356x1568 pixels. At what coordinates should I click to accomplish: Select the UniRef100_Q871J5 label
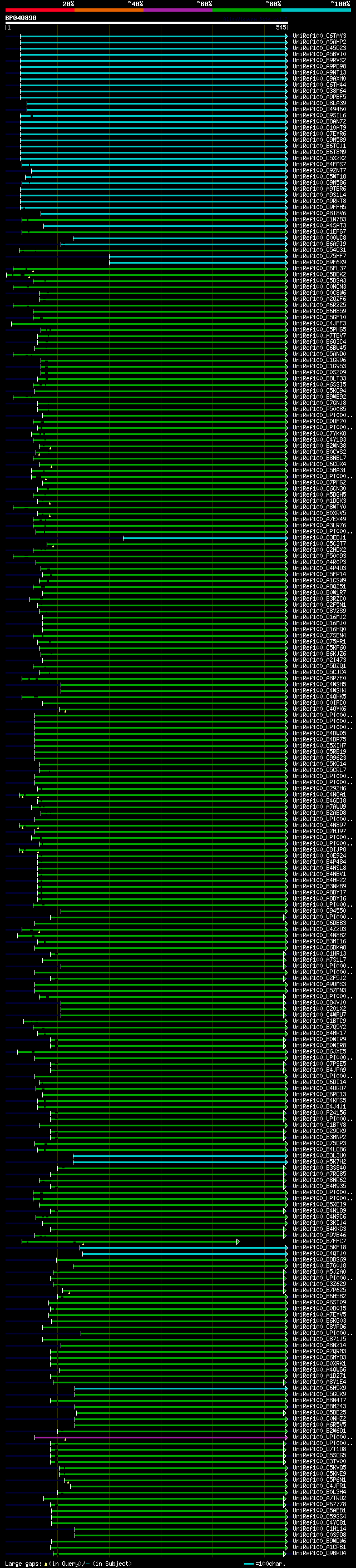click(319, 1339)
